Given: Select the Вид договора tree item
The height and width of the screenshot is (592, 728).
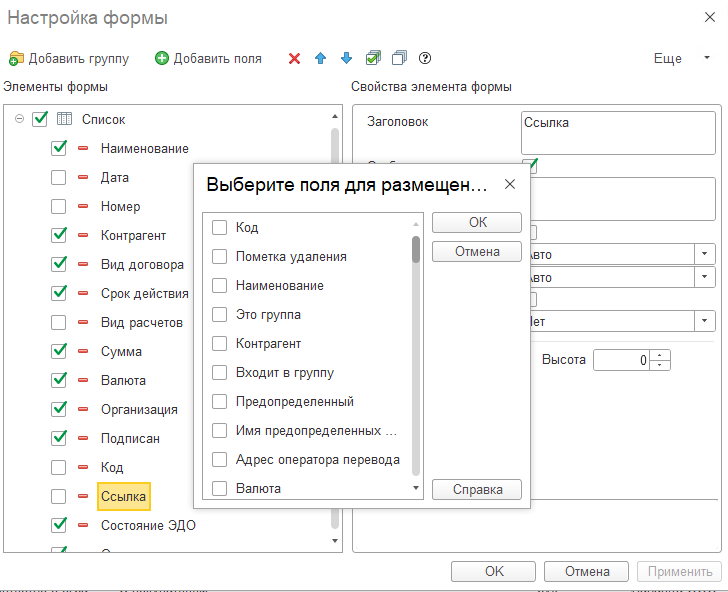Looking at the screenshot, I should [142, 265].
